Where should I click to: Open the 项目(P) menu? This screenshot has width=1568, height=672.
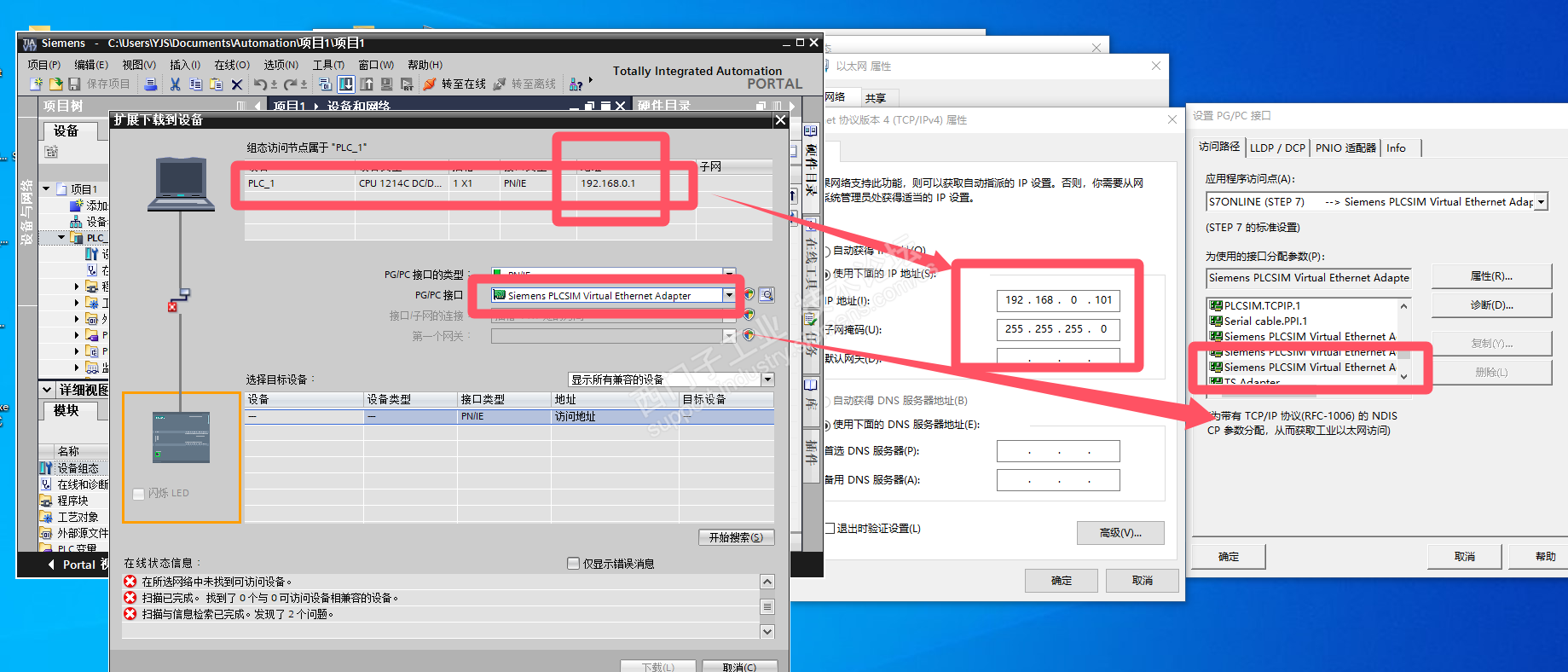(43, 65)
